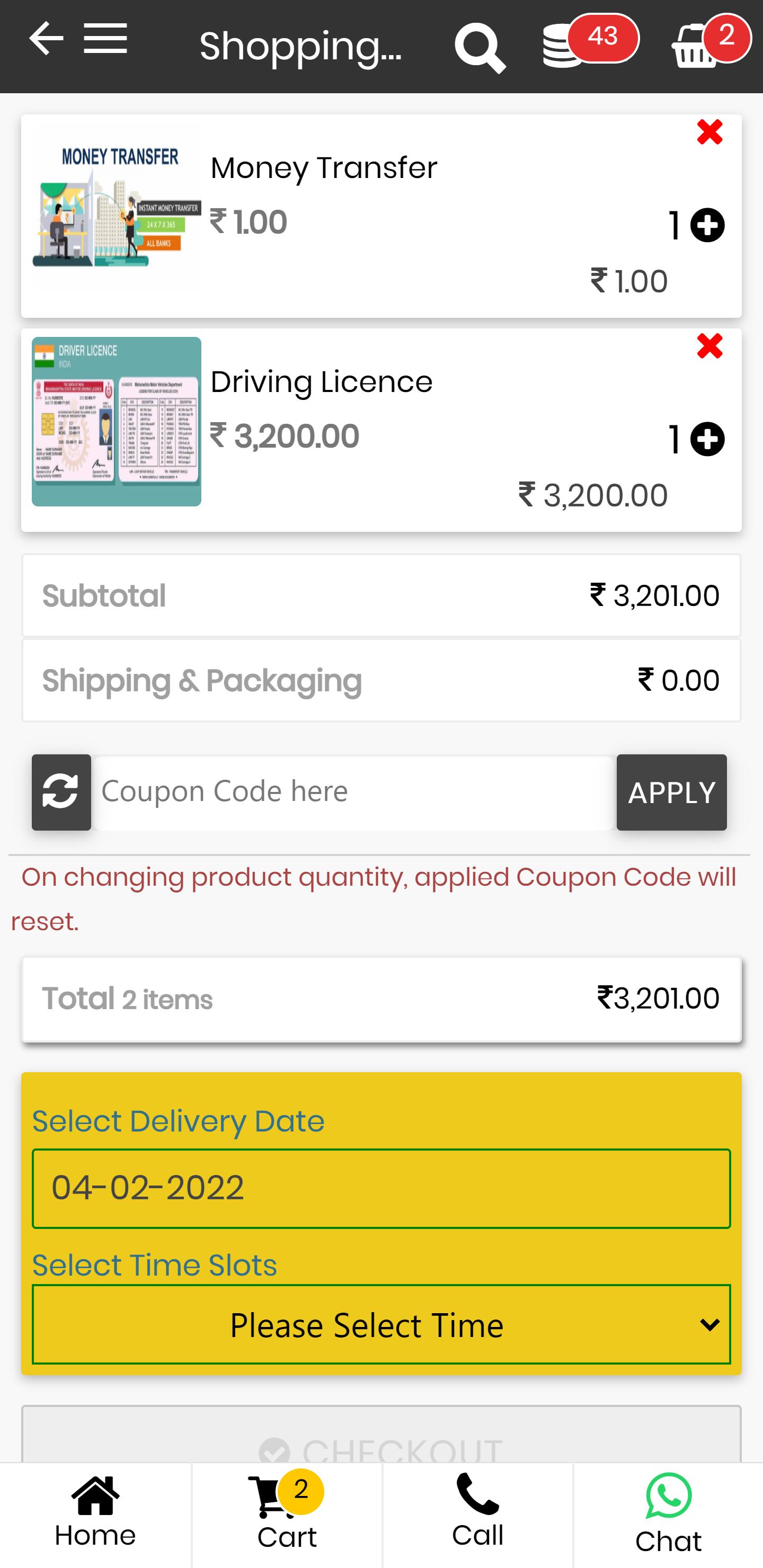Remove Driving Licence with the red cross

[709, 346]
